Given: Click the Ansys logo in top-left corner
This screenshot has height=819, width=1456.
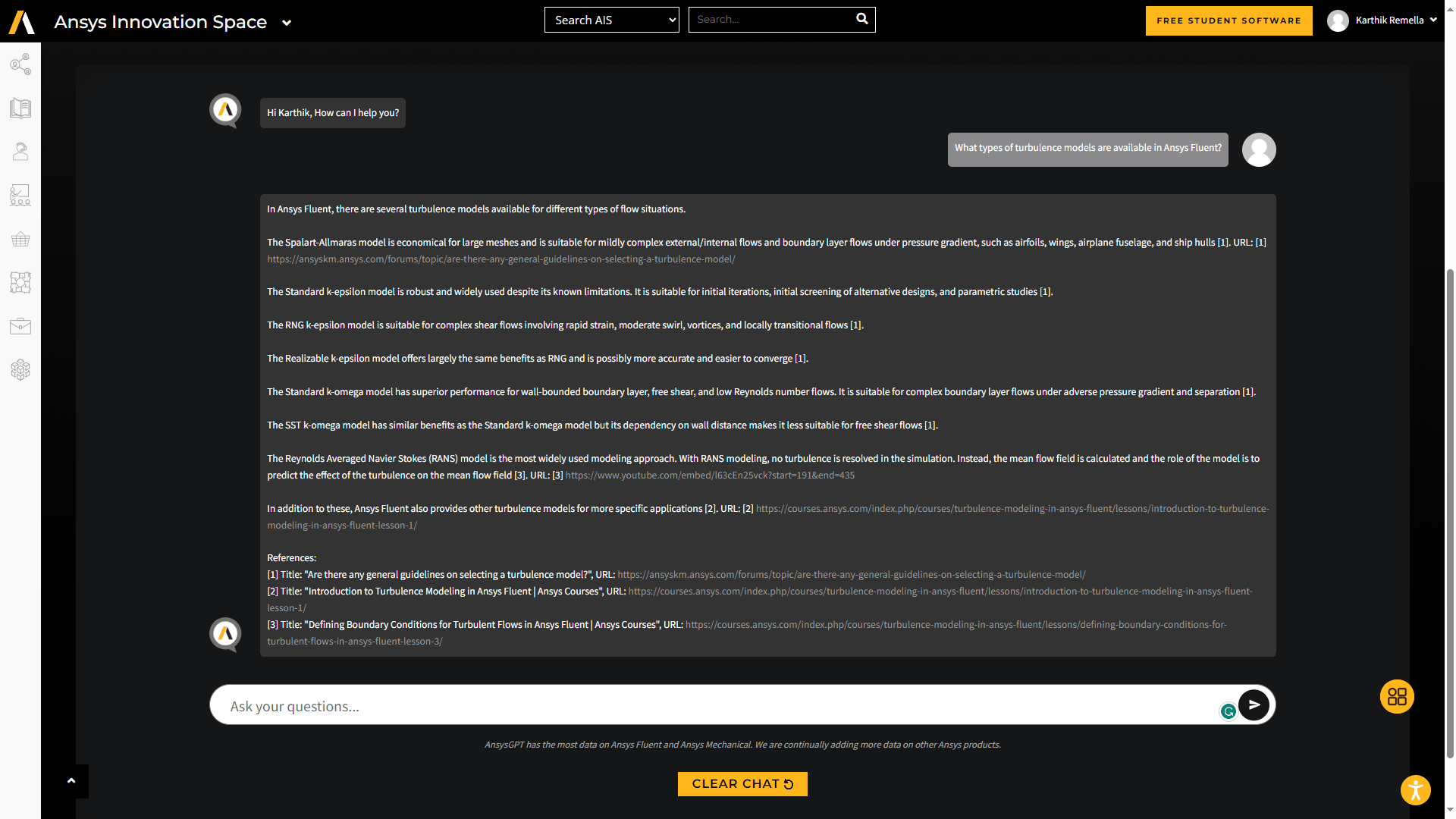Looking at the screenshot, I should [x=22, y=22].
